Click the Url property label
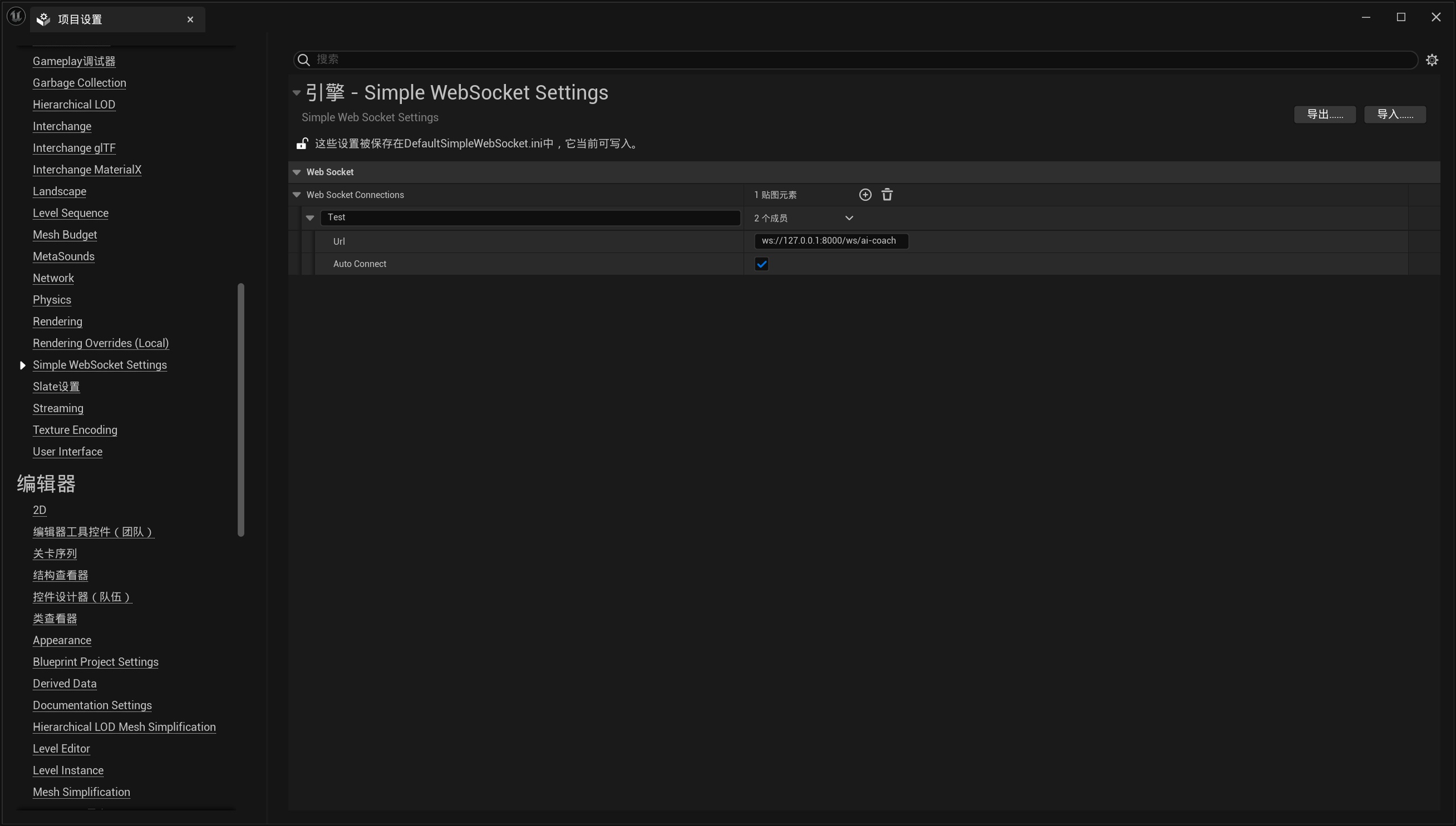 coord(339,242)
